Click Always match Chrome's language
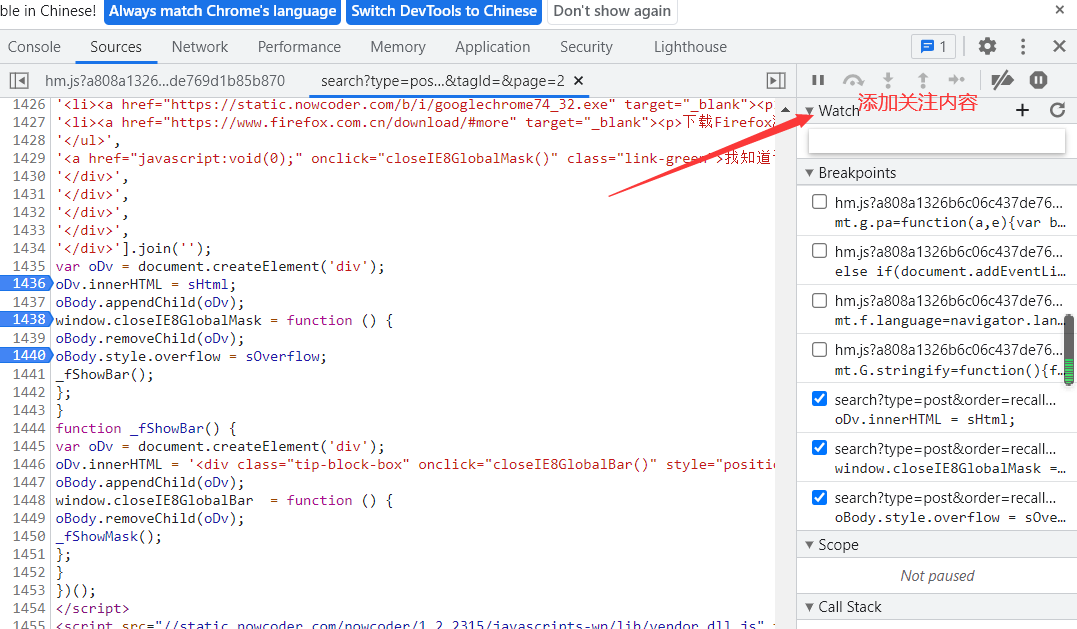The height and width of the screenshot is (629, 1077). coord(223,11)
